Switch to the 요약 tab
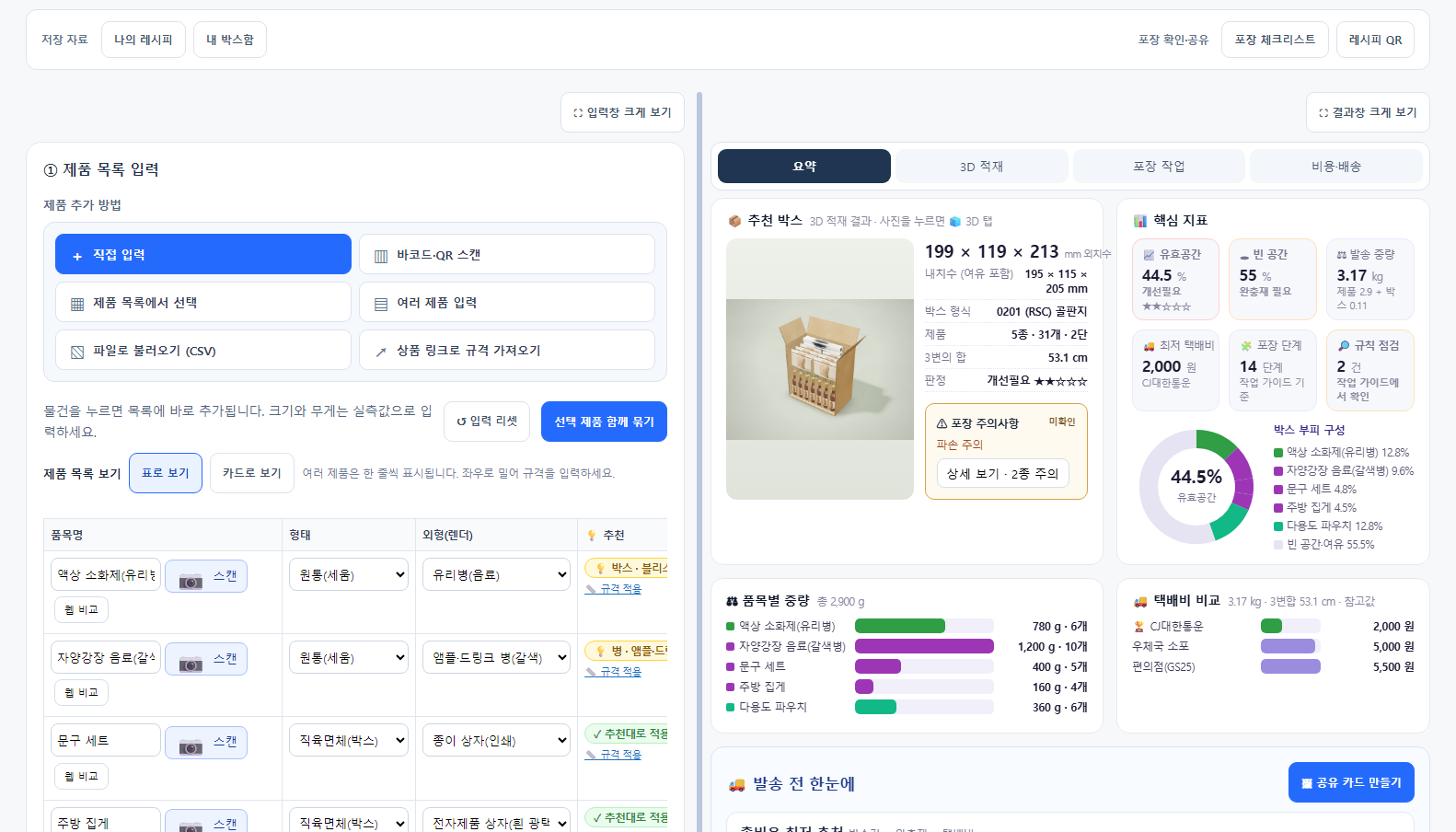This screenshot has height=832, width=1456. 804,166
